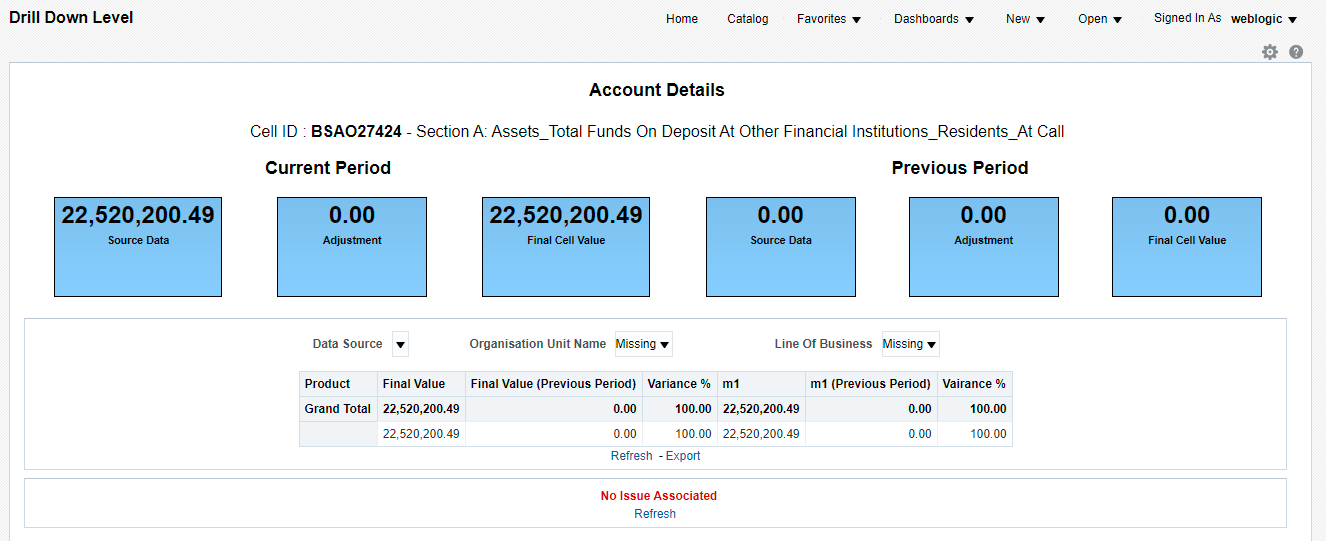Click the Previous Period Source Data tile
The image size is (1326, 541).
click(x=781, y=247)
